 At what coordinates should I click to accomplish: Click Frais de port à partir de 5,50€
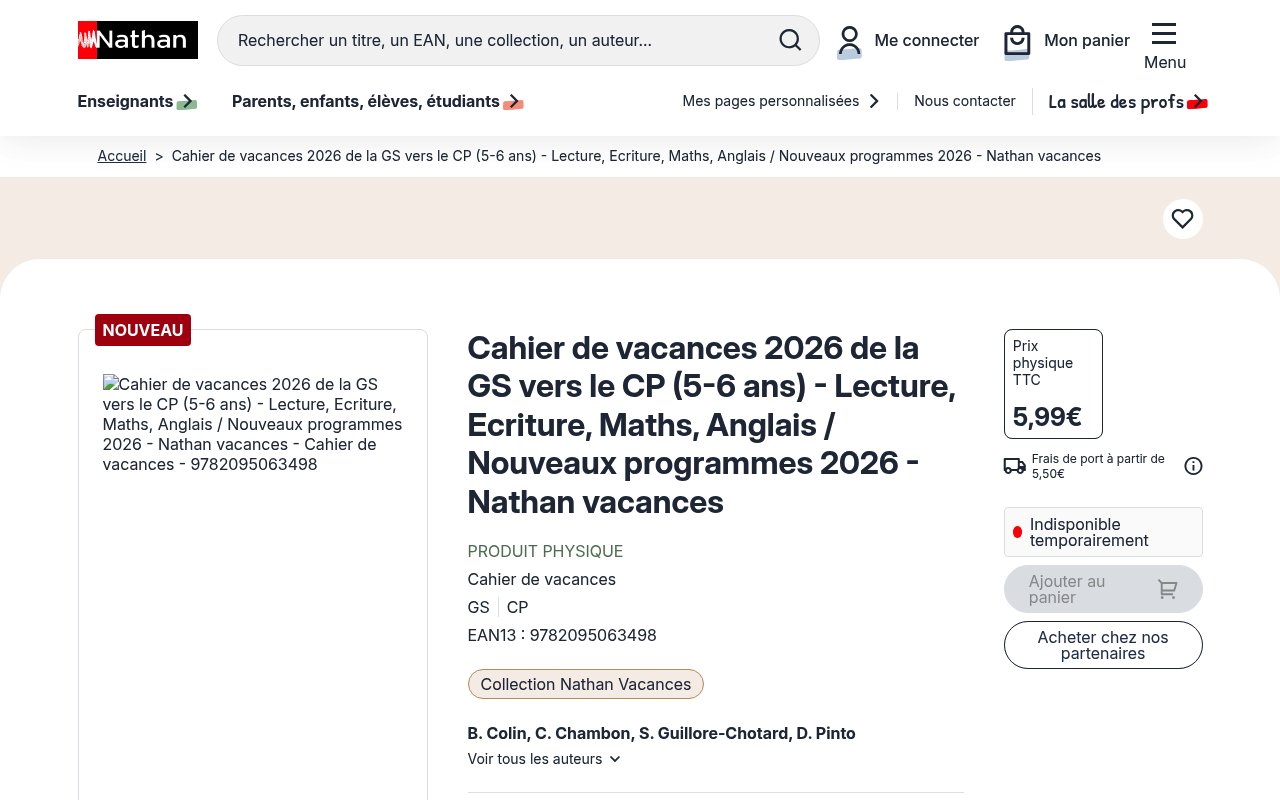pyautogui.click(x=1098, y=466)
